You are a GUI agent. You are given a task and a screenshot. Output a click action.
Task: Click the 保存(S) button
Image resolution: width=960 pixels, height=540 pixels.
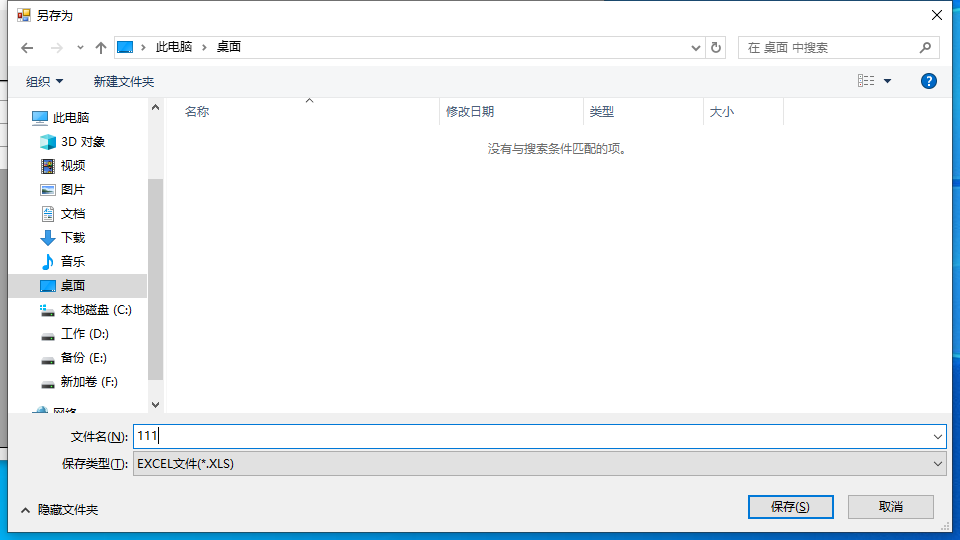(x=790, y=507)
